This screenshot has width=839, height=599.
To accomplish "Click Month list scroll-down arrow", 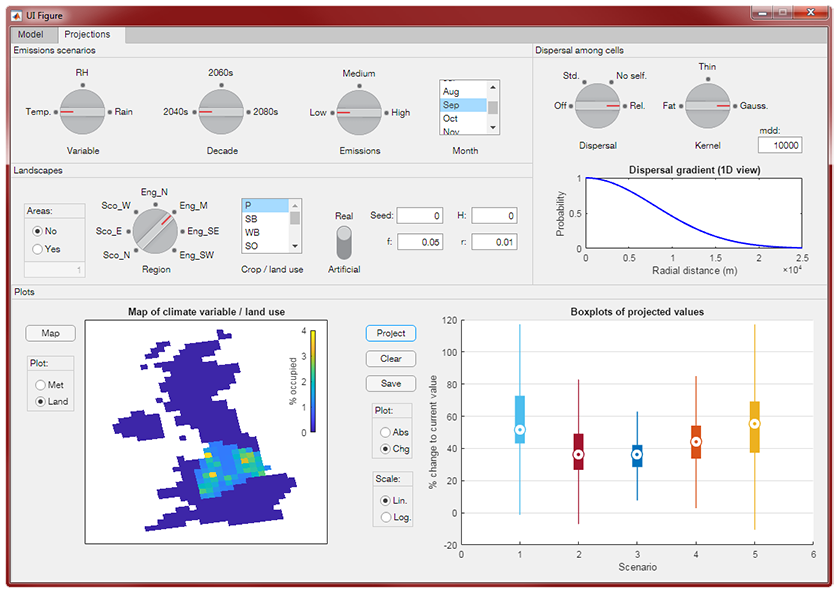I will (x=493, y=128).
